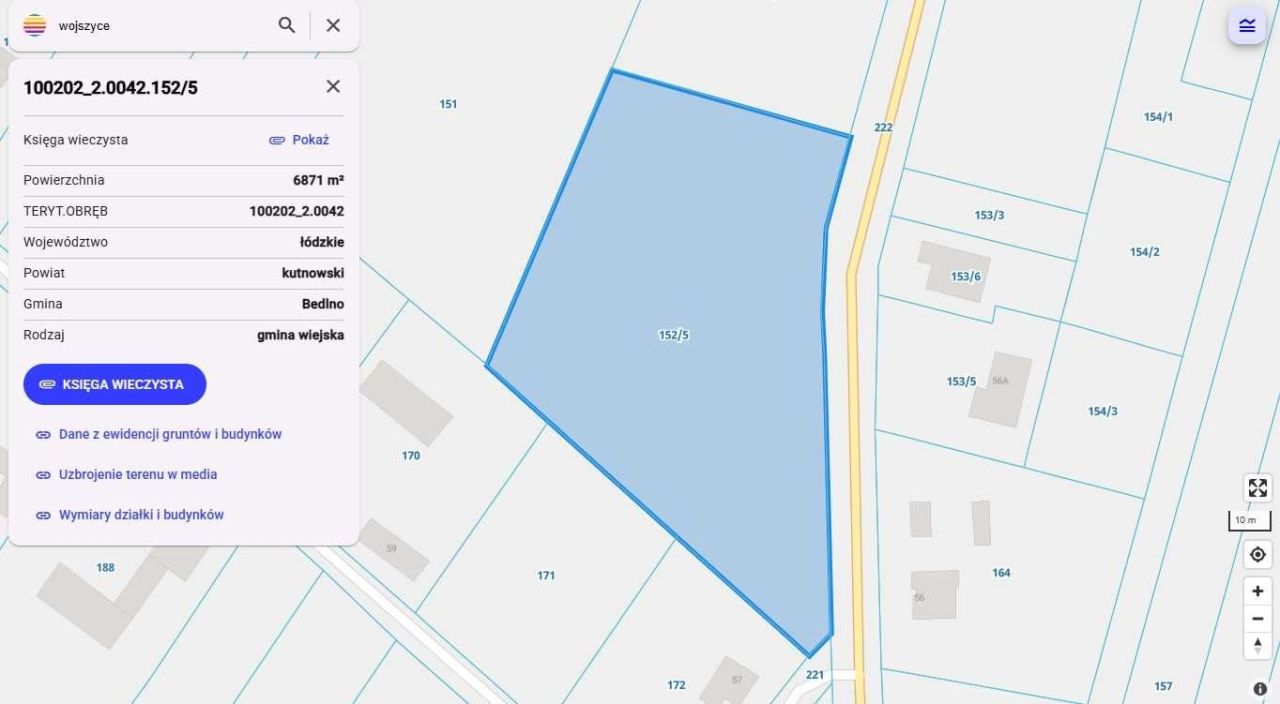This screenshot has height=704, width=1280.
Task: Zoom out with the minus button
Action: point(1258,618)
